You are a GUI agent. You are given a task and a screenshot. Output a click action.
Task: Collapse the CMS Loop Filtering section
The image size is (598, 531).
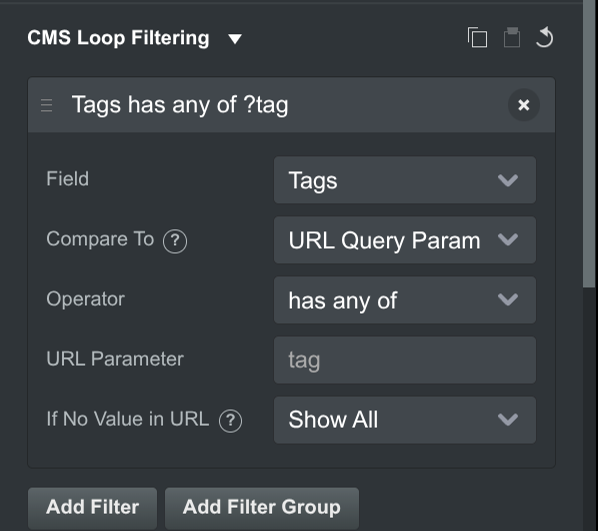[x=235, y=39]
